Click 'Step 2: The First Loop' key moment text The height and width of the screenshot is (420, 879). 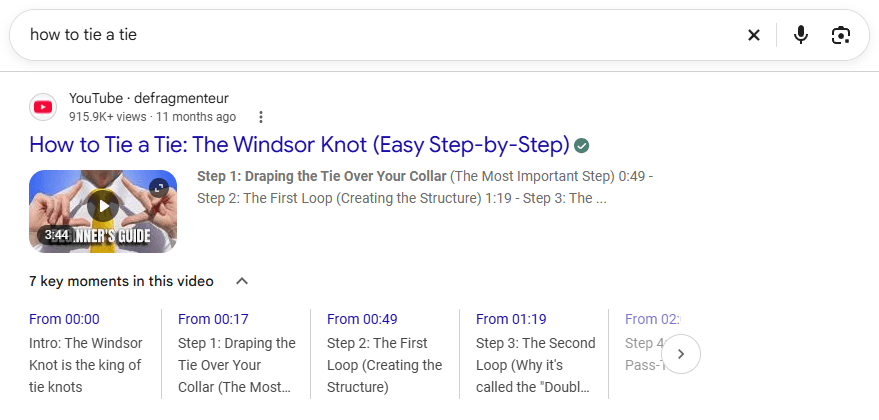[385, 365]
